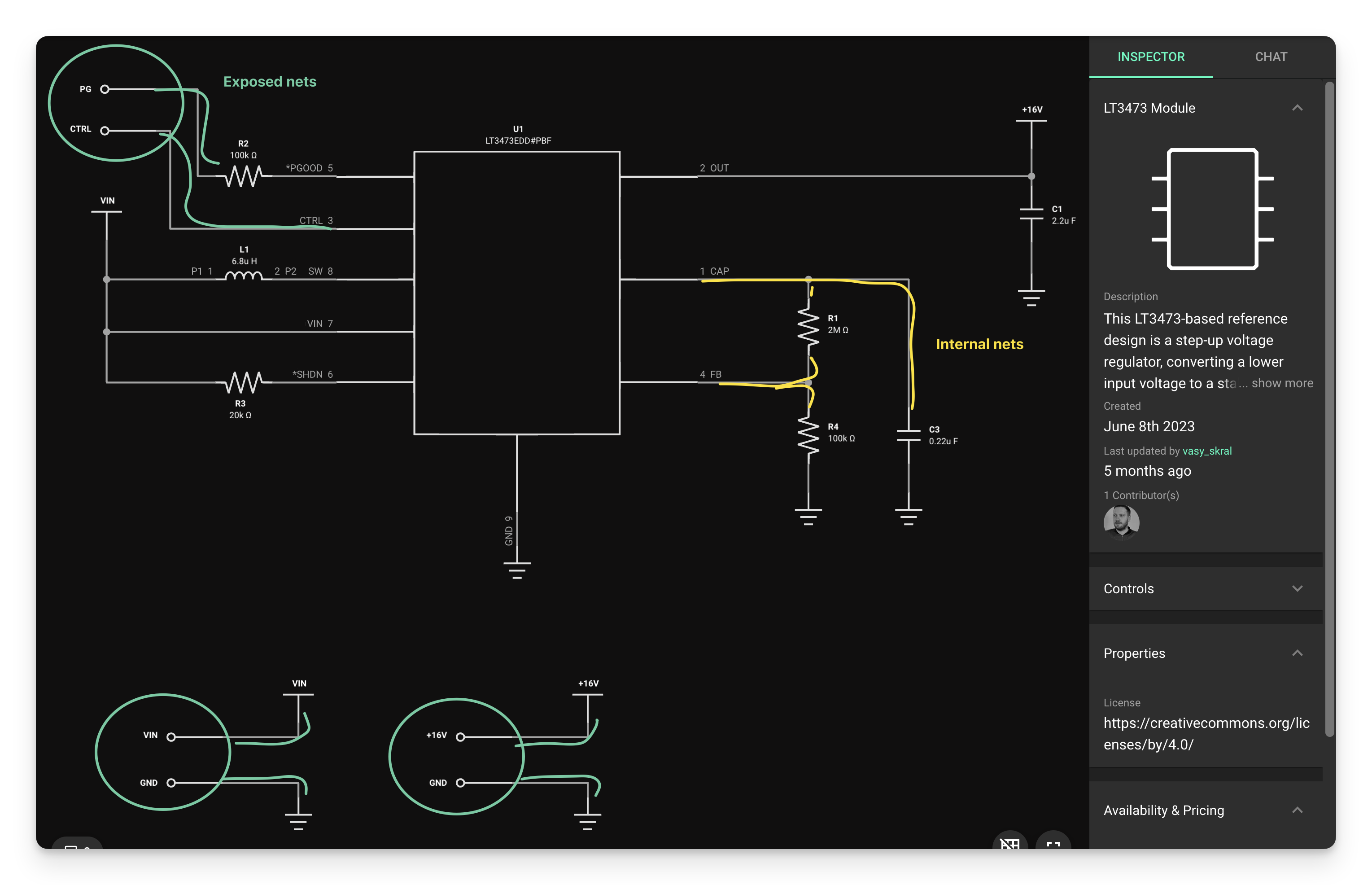1372x885 pixels.
Task: Select the R2 100k resistor symbol
Action: pyautogui.click(x=244, y=176)
